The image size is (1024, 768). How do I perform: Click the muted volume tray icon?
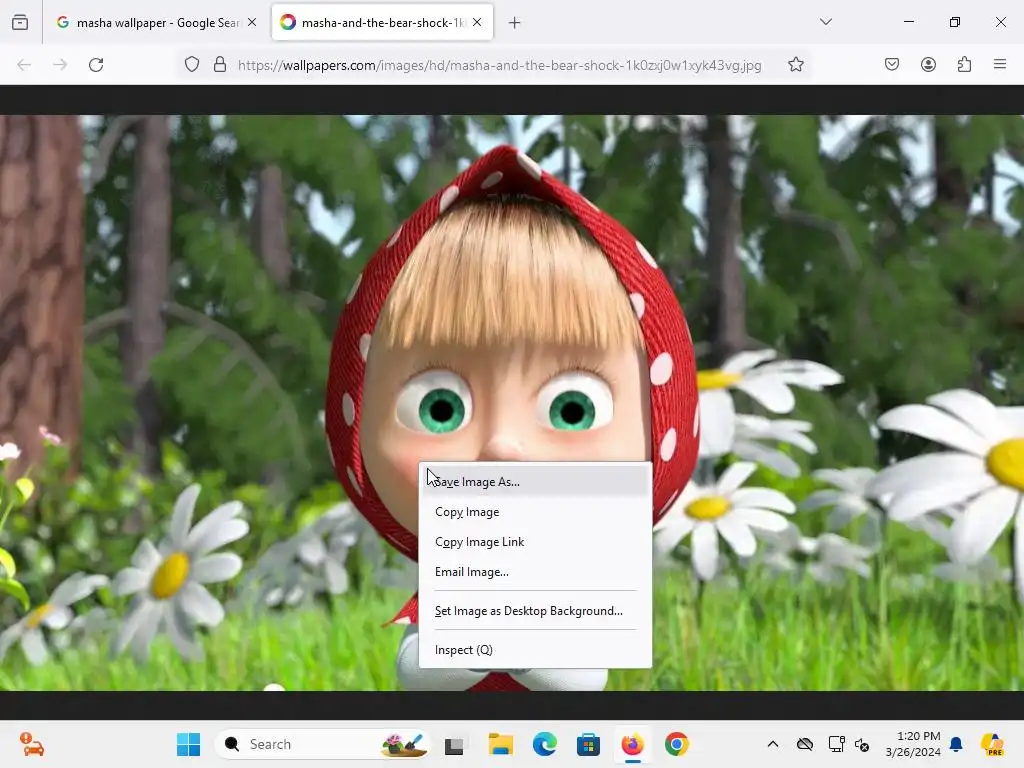coord(862,745)
